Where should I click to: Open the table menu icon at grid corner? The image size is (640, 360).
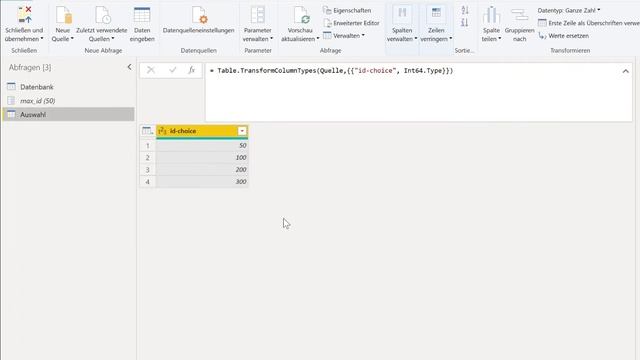click(x=147, y=131)
